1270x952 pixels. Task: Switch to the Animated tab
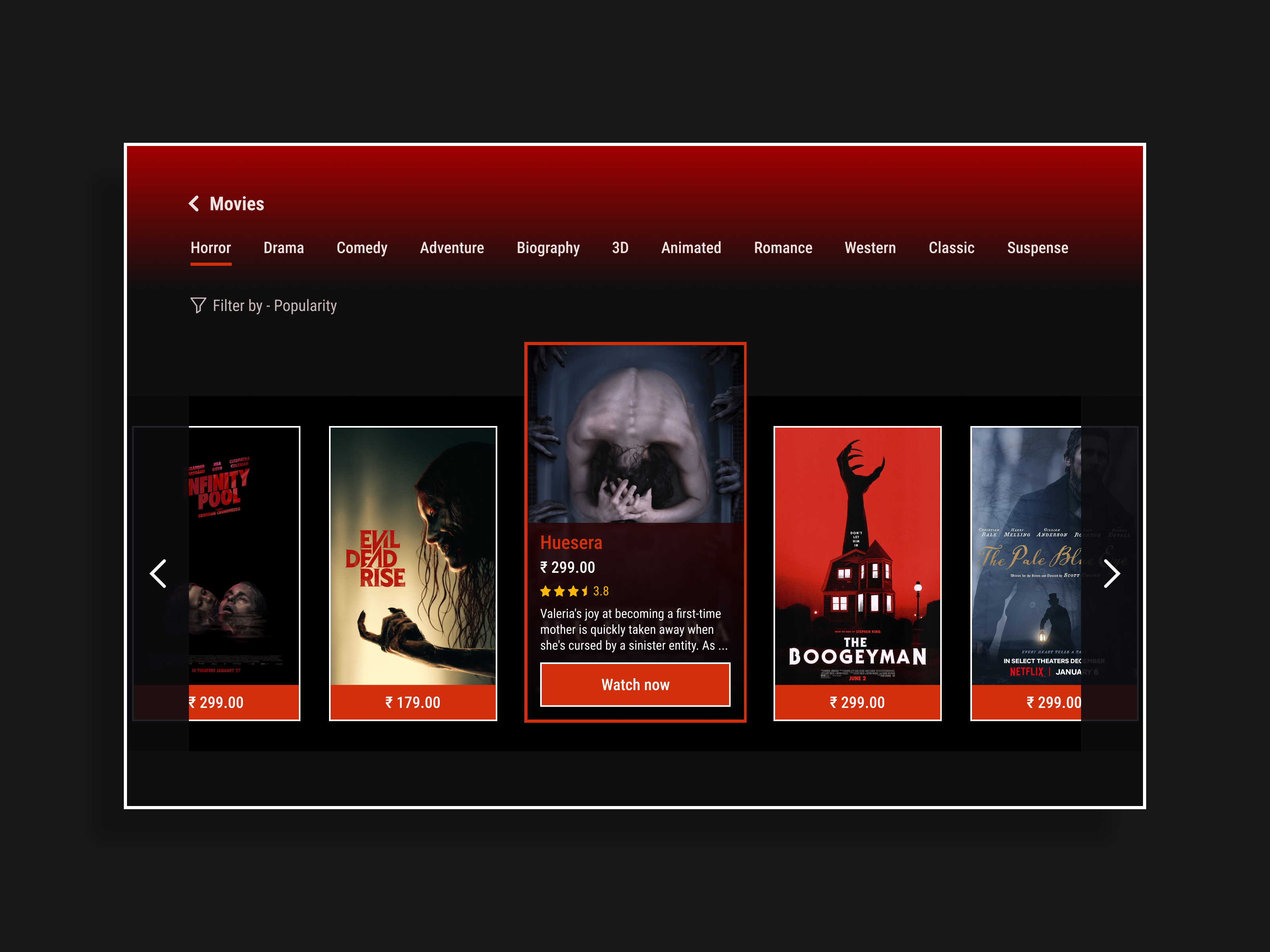(x=691, y=248)
